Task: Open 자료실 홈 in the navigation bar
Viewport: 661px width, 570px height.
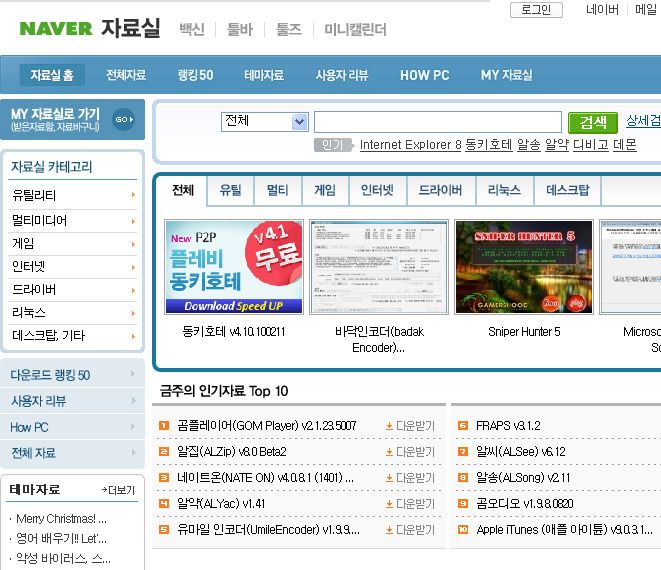Action: tap(52, 75)
